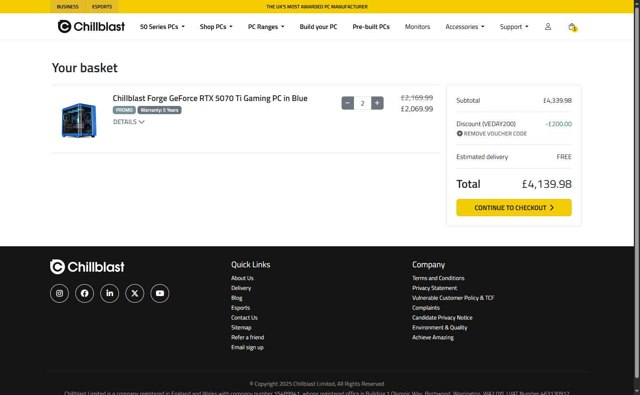
Task: Go to Monitors page
Action: (417, 27)
